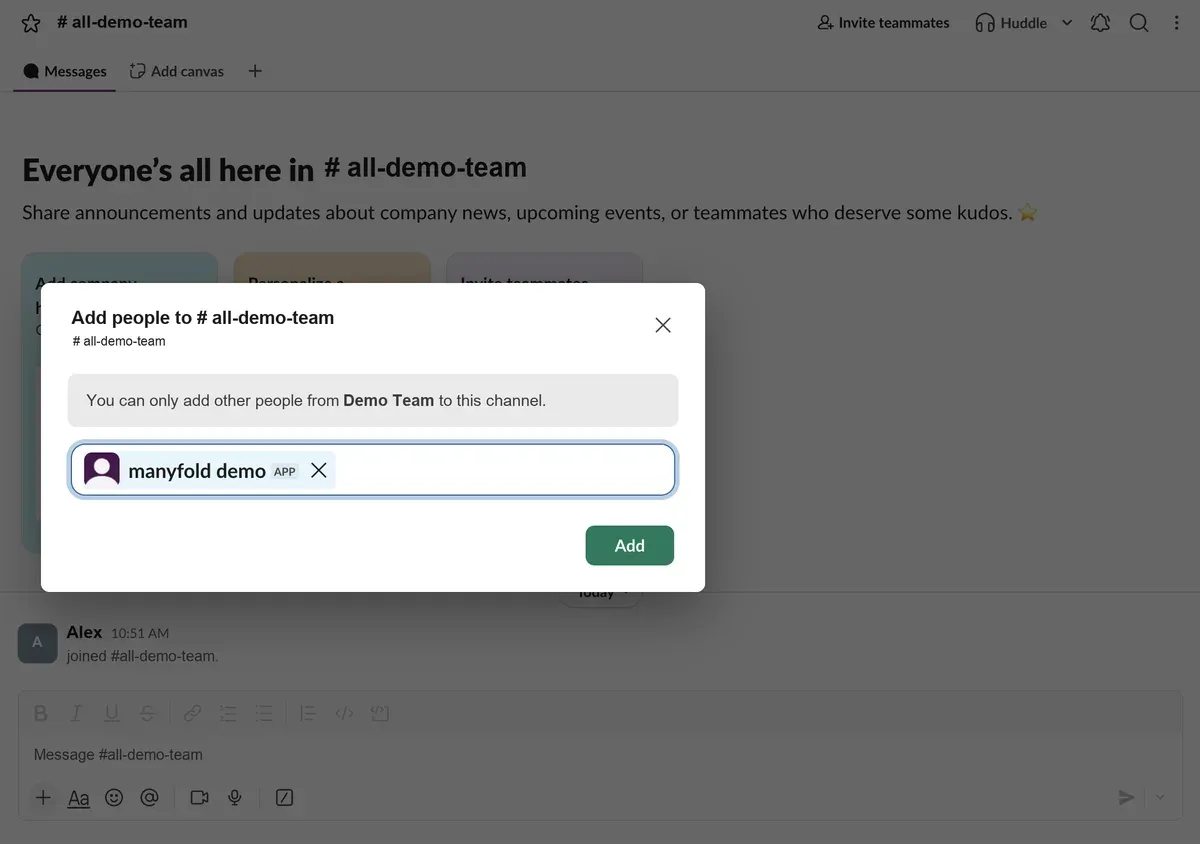Insert a blockquote
Screen dimensions: 1200x844
[x=308, y=714]
